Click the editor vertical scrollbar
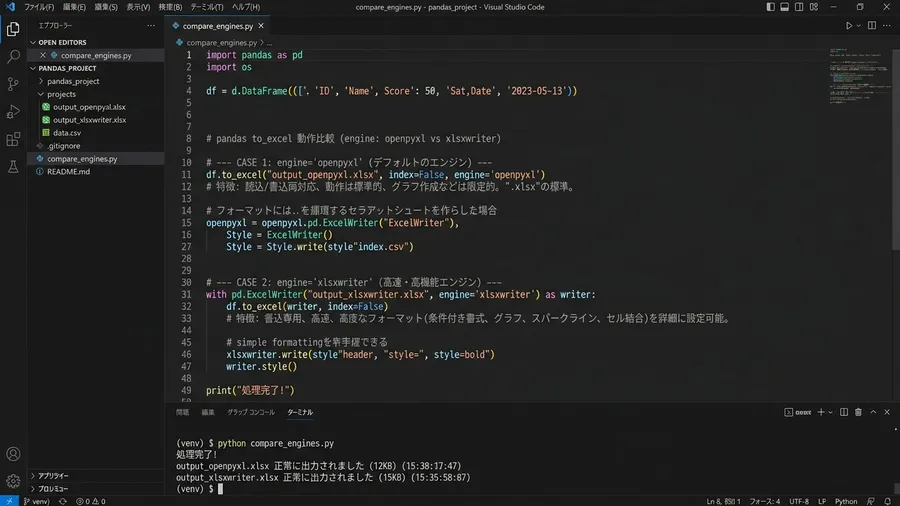900x506 pixels. tap(895, 149)
